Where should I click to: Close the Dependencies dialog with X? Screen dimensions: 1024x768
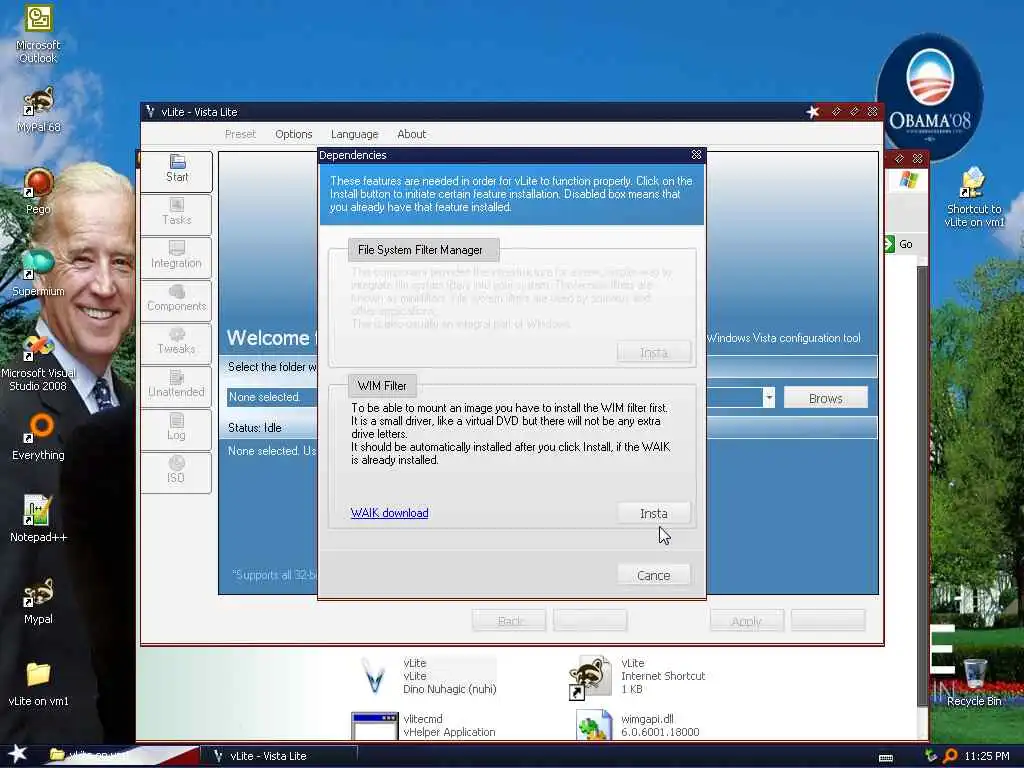point(696,155)
